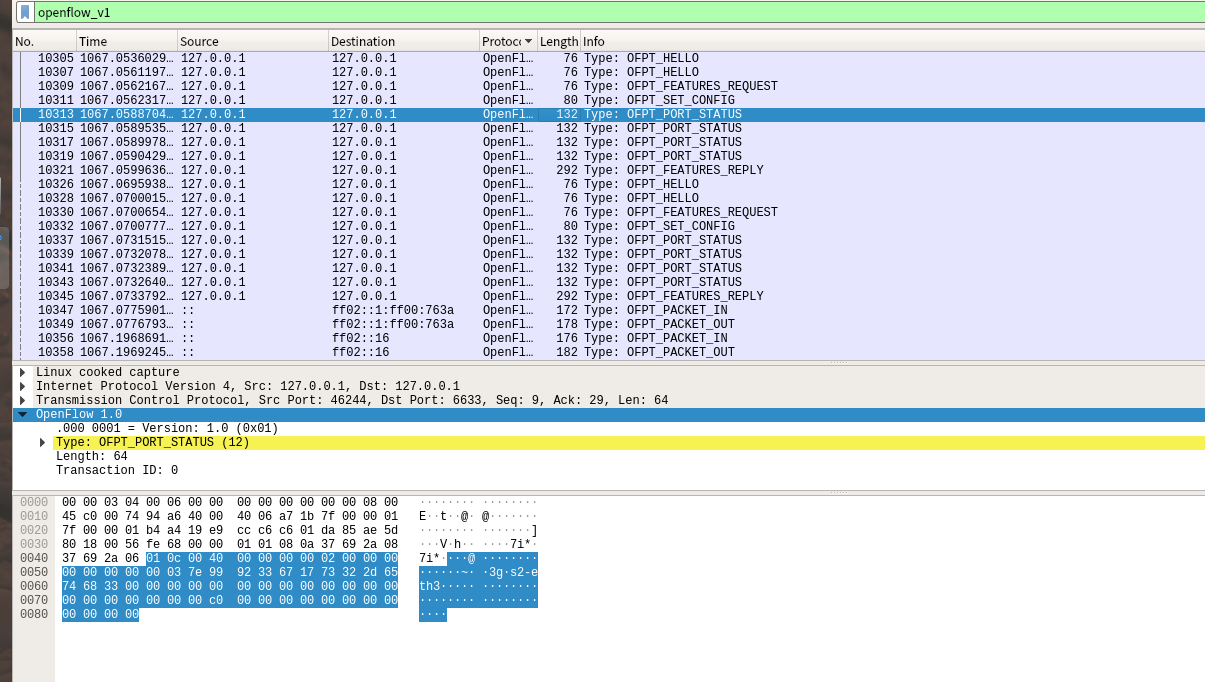Image resolution: width=1205 pixels, height=682 pixels.
Task: Select packet 10326 OFPT_HELLO row
Action: click(609, 184)
